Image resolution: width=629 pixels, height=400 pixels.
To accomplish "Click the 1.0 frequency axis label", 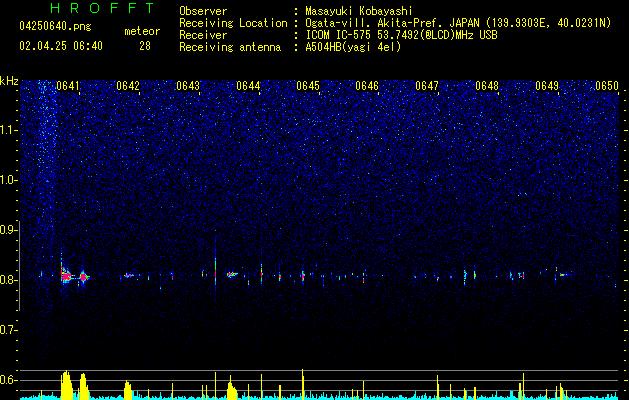I will pyautogui.click(x=8, y=180).
